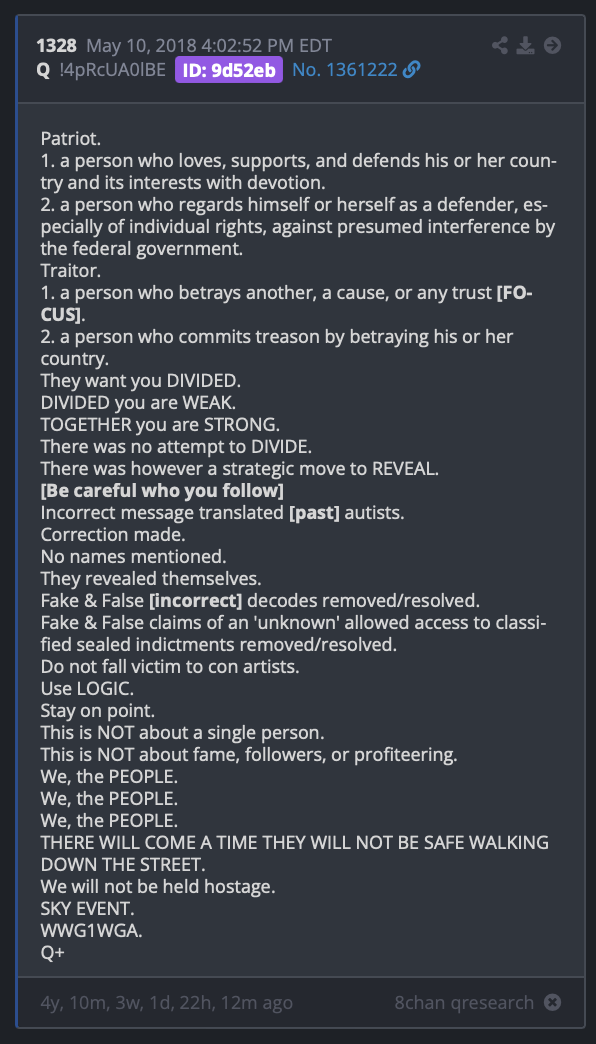Click the 8chan qresearch board label
Viewport: 596px width, 1044px height.
coord(464,1002)
